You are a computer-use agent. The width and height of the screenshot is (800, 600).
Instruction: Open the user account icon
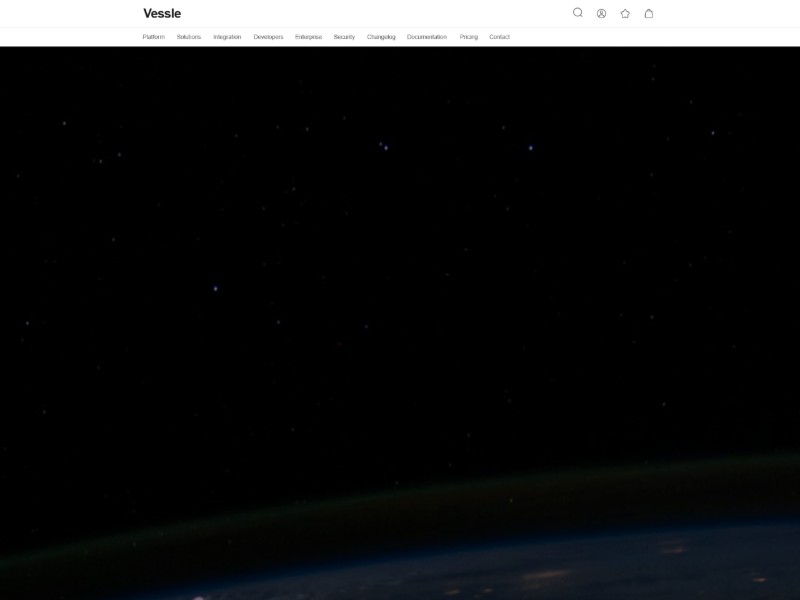click(601, 13)
